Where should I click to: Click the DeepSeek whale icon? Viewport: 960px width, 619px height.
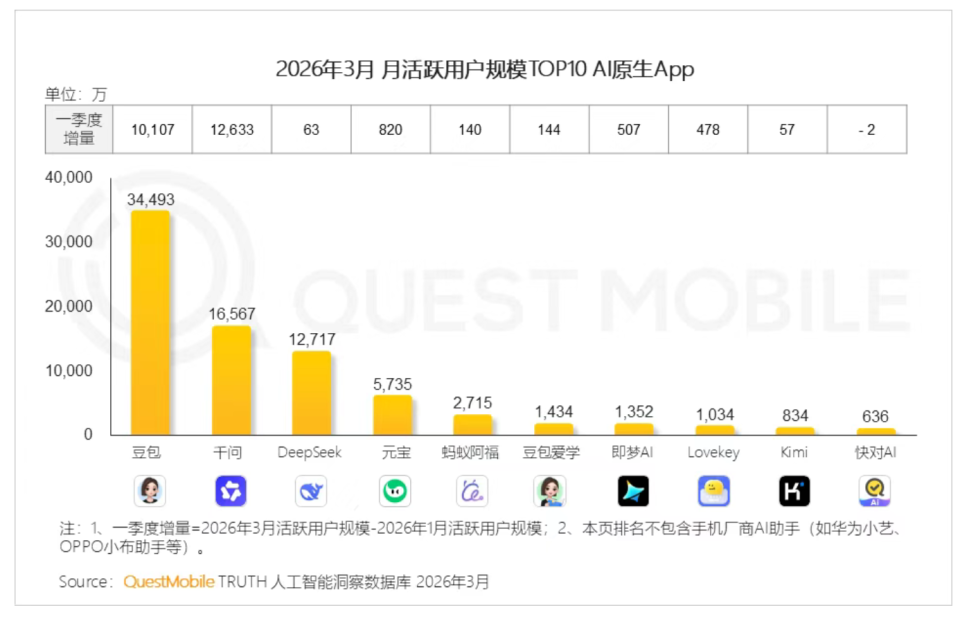click(x=311, y=490)
